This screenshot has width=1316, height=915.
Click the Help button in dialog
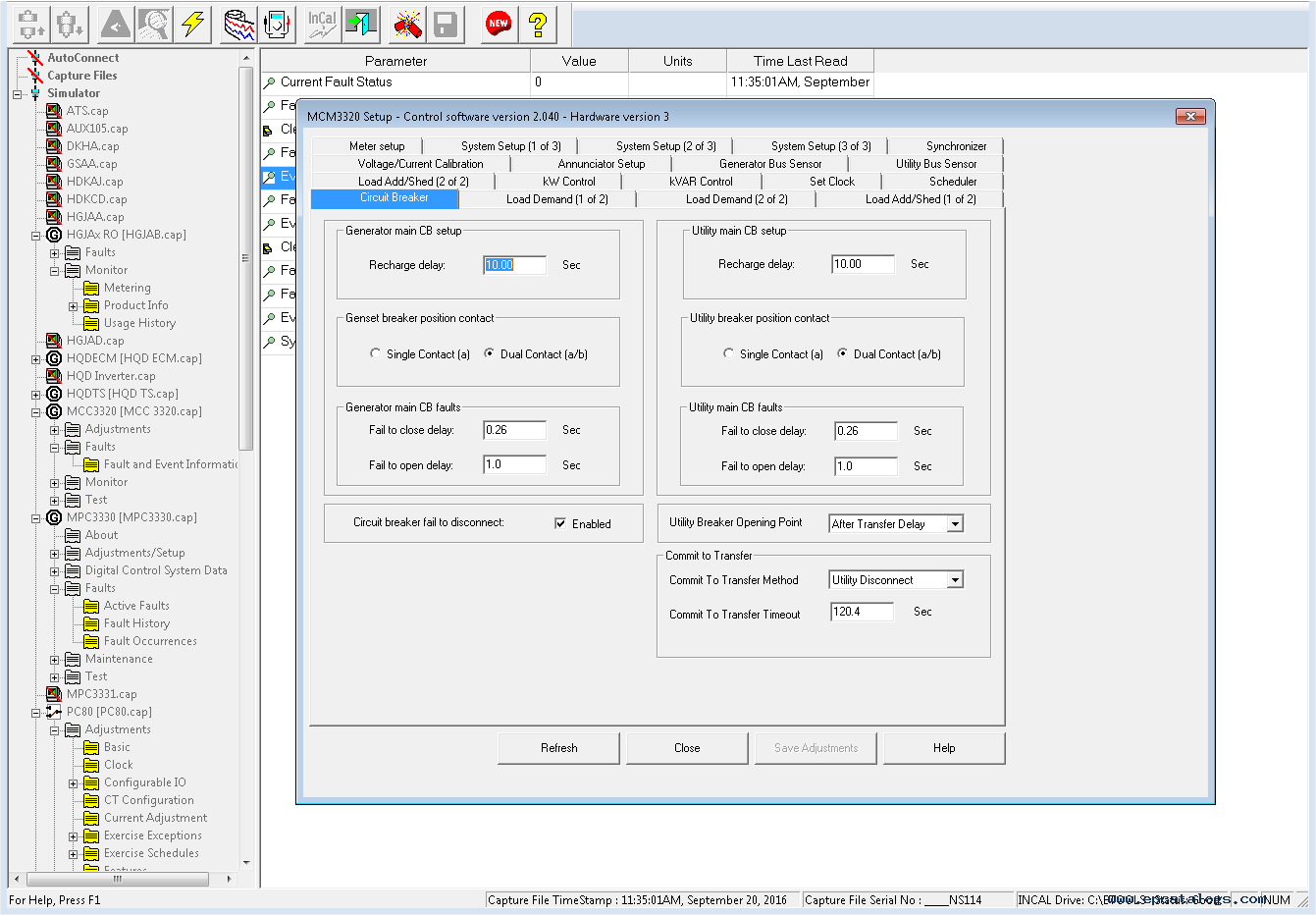click(x=944, y=748)
